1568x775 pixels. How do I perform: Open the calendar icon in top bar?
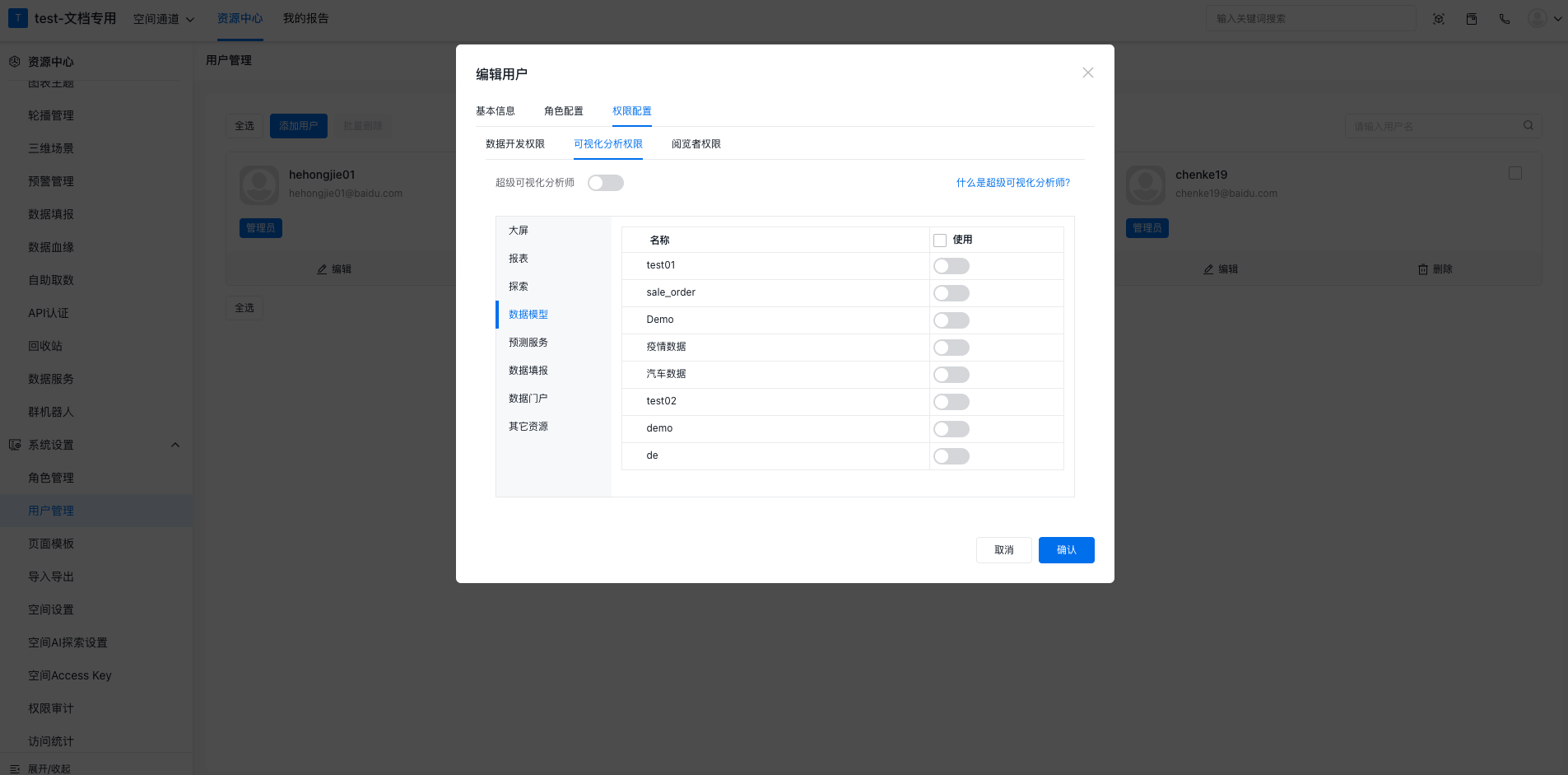1472,19
